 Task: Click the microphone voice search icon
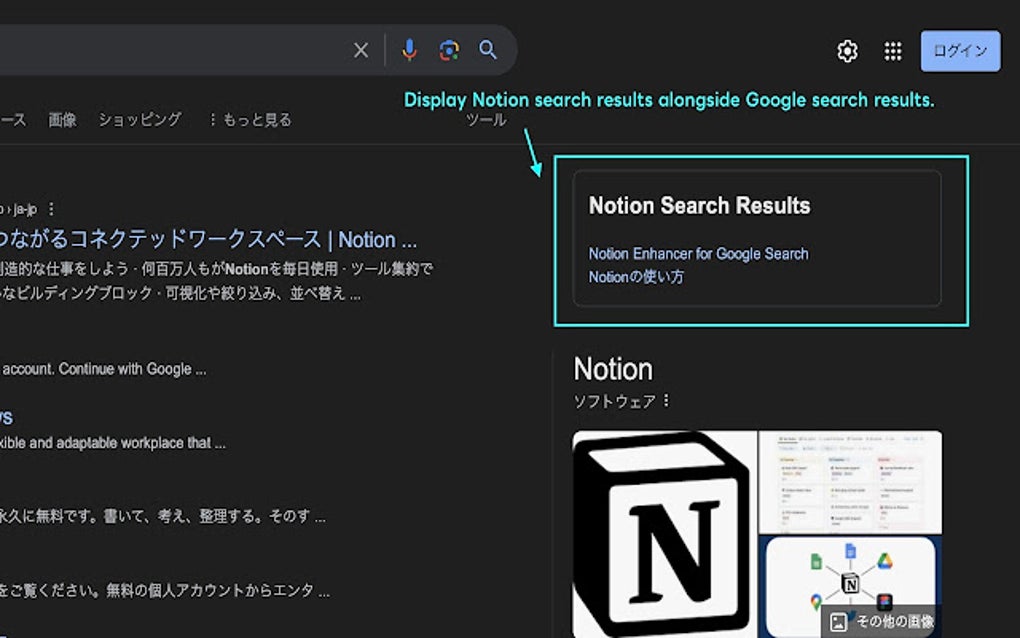409,50
